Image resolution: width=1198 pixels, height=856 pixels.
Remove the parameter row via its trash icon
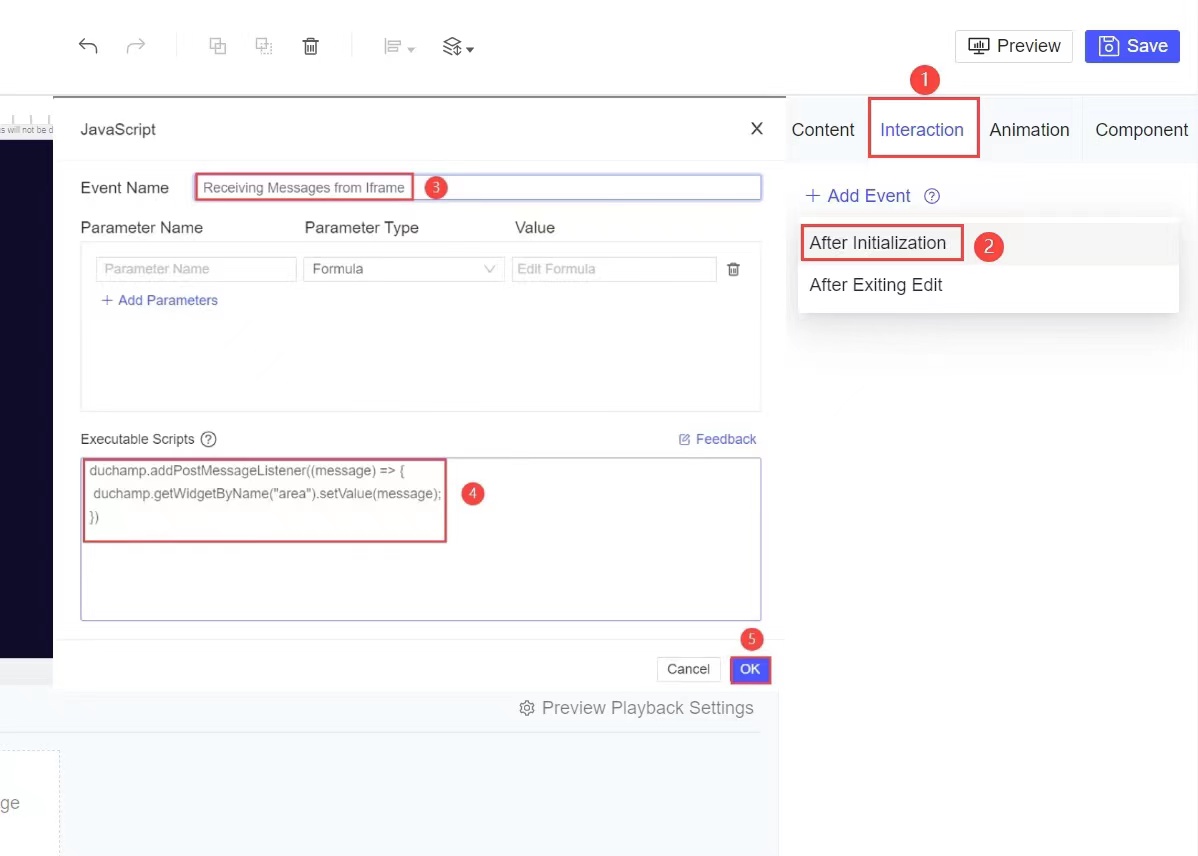[x=733, y=269]
